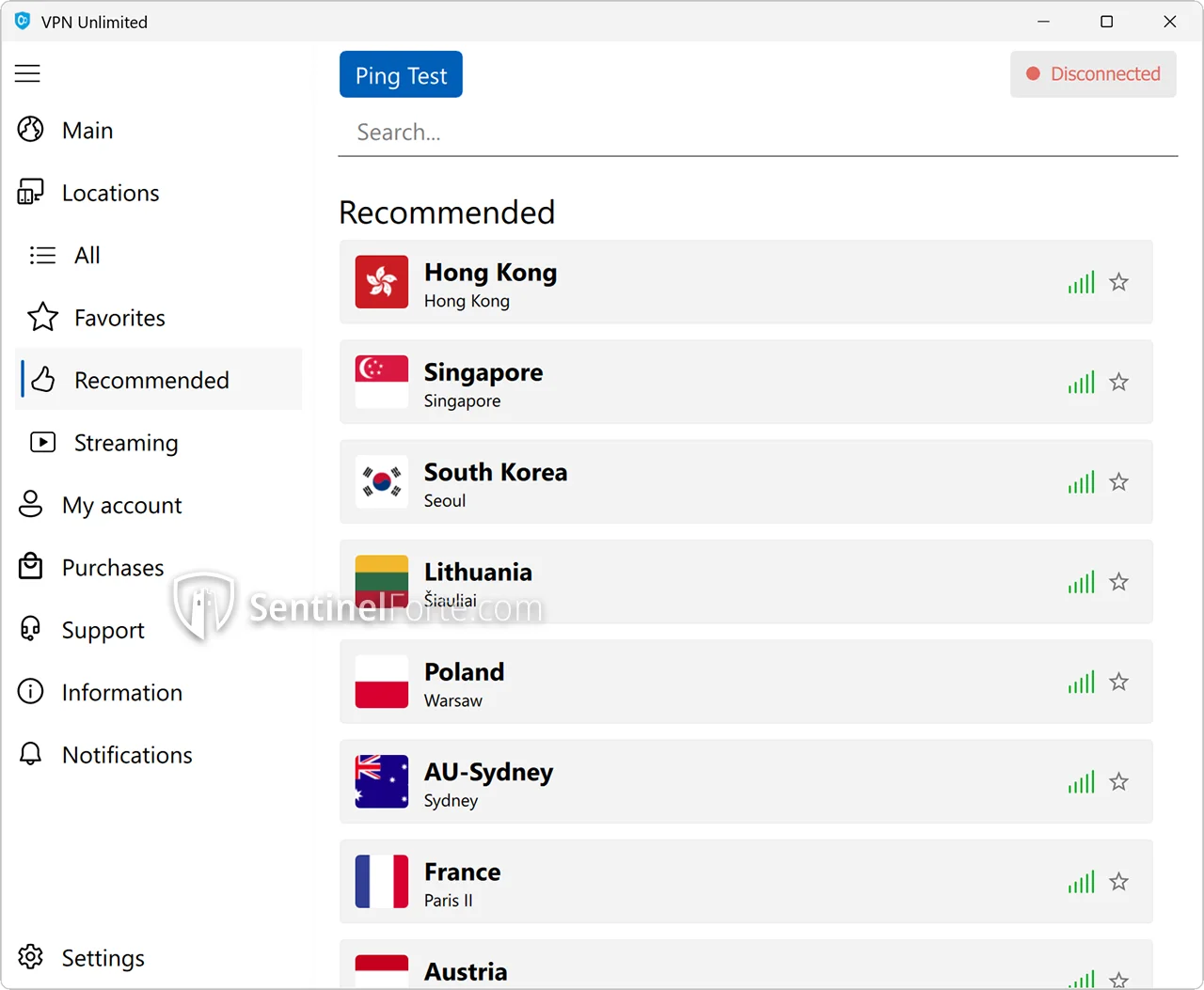Open the My account menu item

[x=158, y=505]
